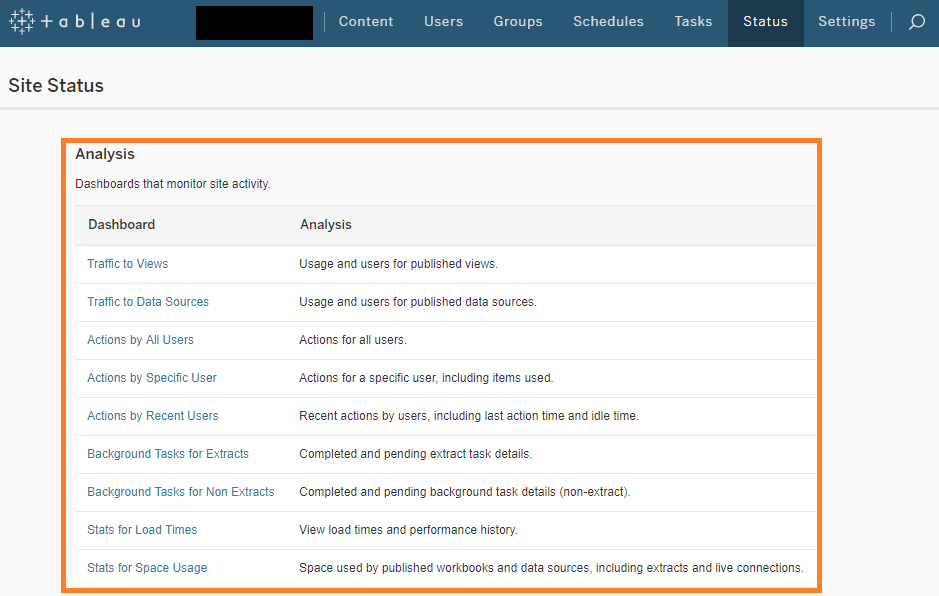Open Actions by Specific User link
Viewport: 939px width, 596px height.
click(x=152, y=378)
